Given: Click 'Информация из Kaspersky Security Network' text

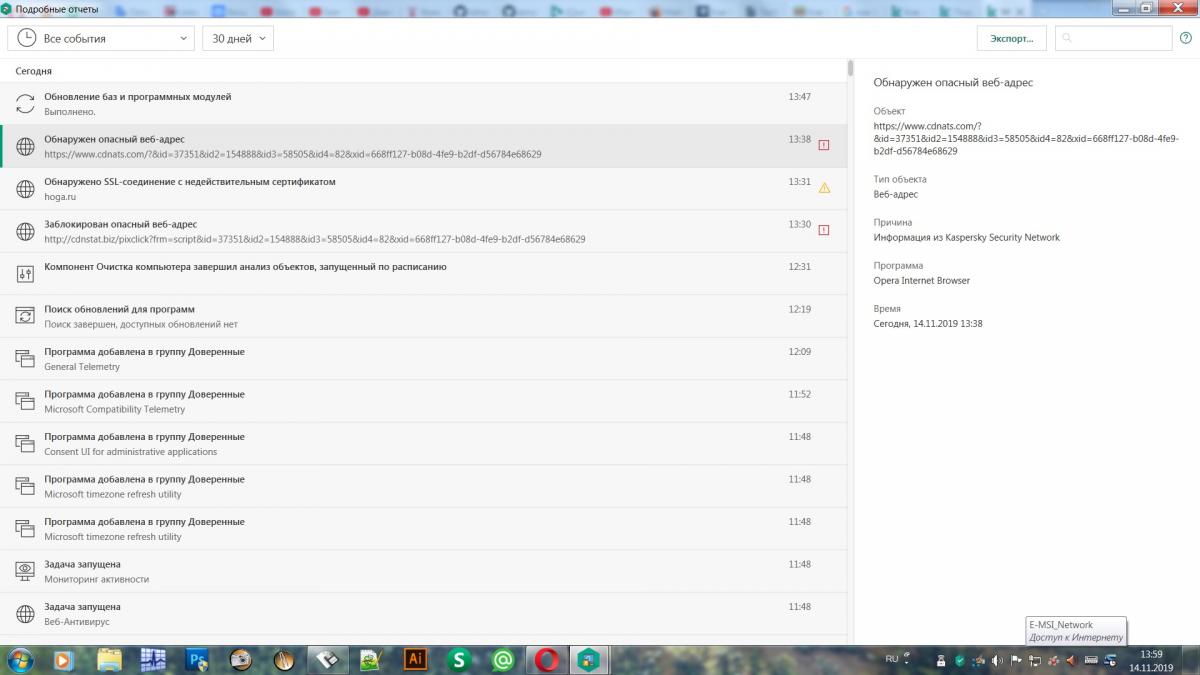Looking at the screenshot, I should [966, 238].
